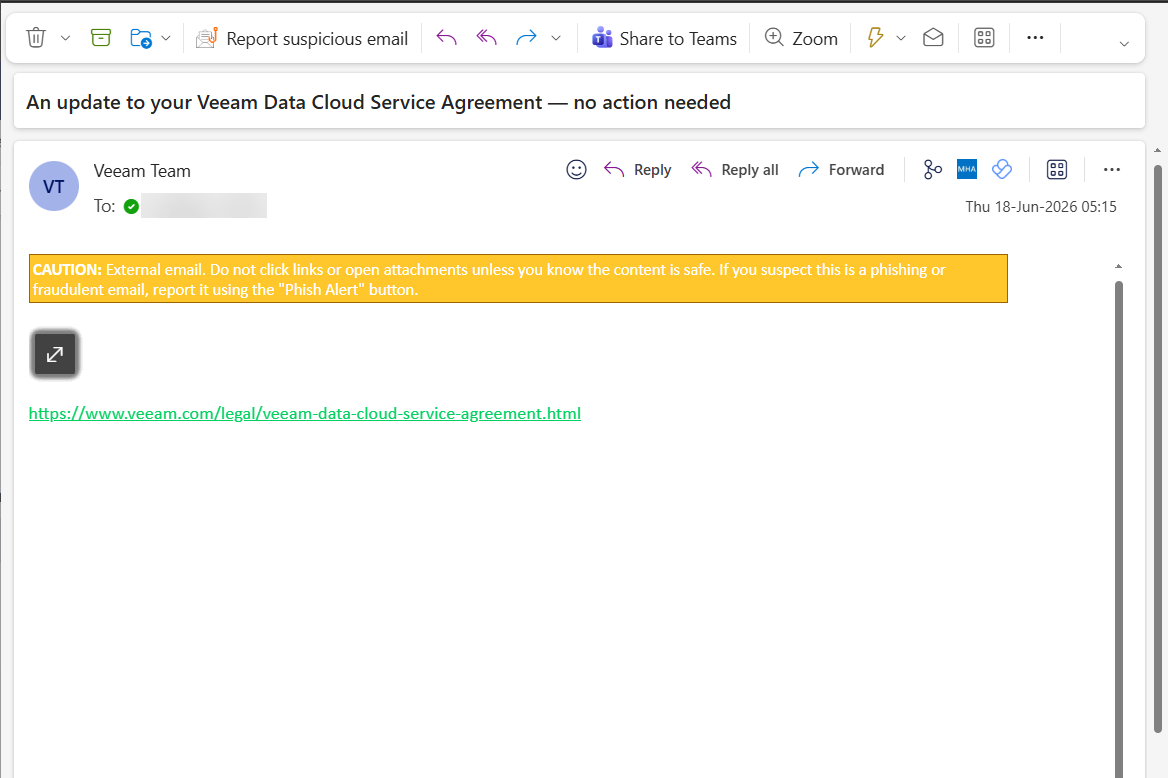
Task: Open the veeam-data-cloud-service-agreement.html link
Action: coord(305,414)
